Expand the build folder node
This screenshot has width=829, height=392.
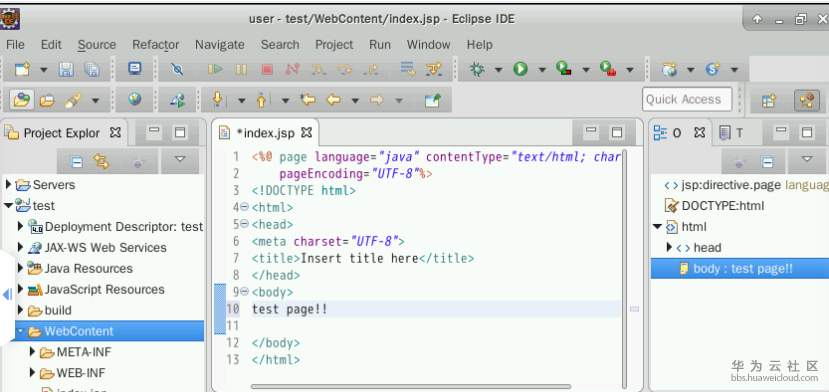[x=20, y=310]
